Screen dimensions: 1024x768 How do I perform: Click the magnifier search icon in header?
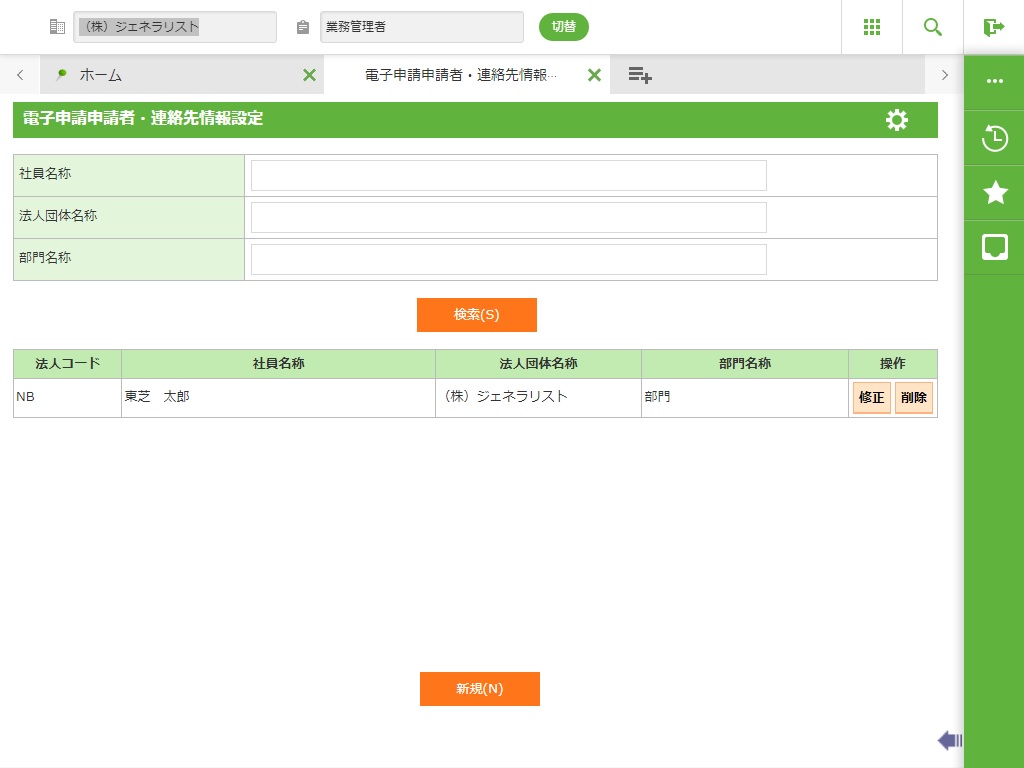point(933,27)
